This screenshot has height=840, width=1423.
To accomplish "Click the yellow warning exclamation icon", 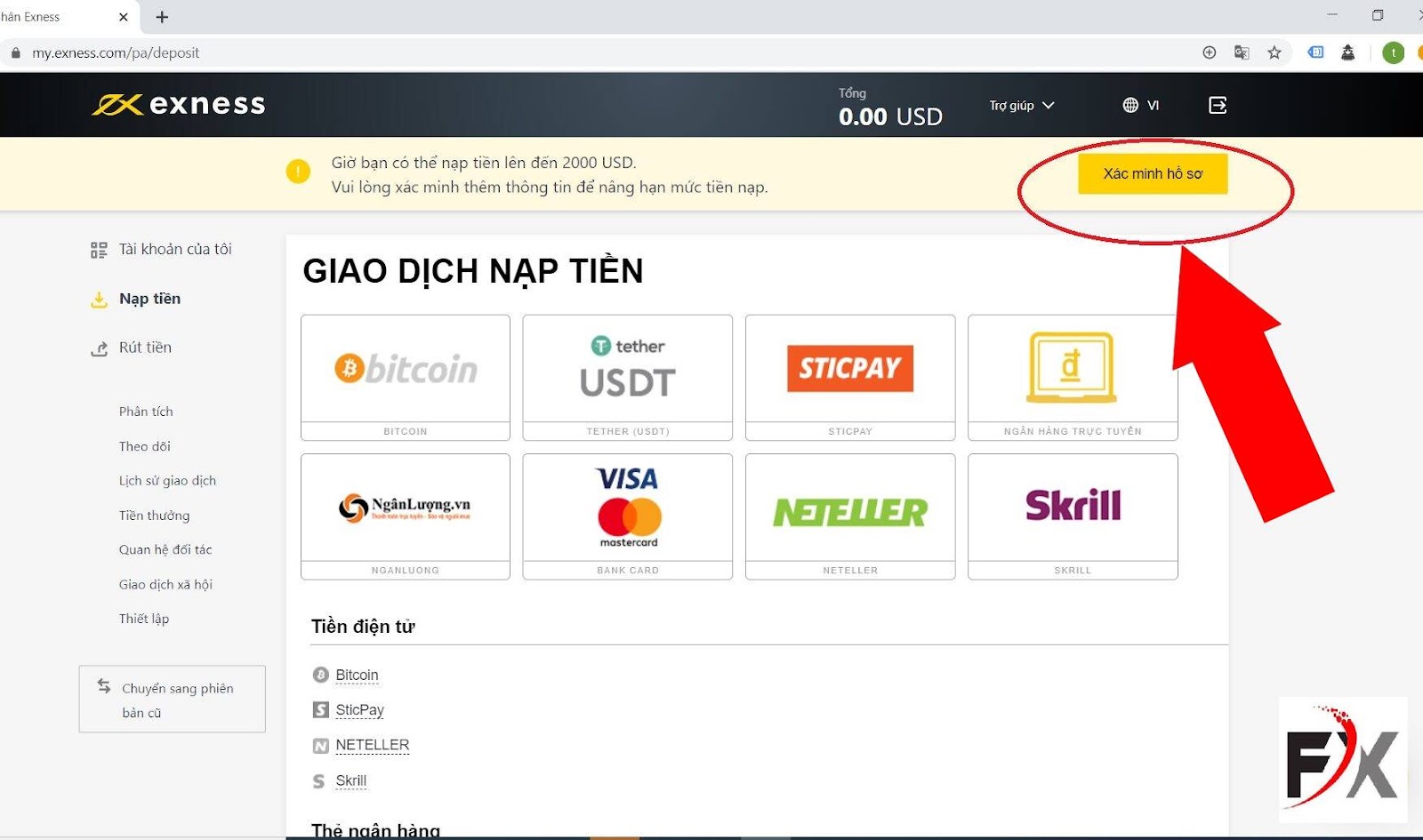I will [x=298, y=172].
